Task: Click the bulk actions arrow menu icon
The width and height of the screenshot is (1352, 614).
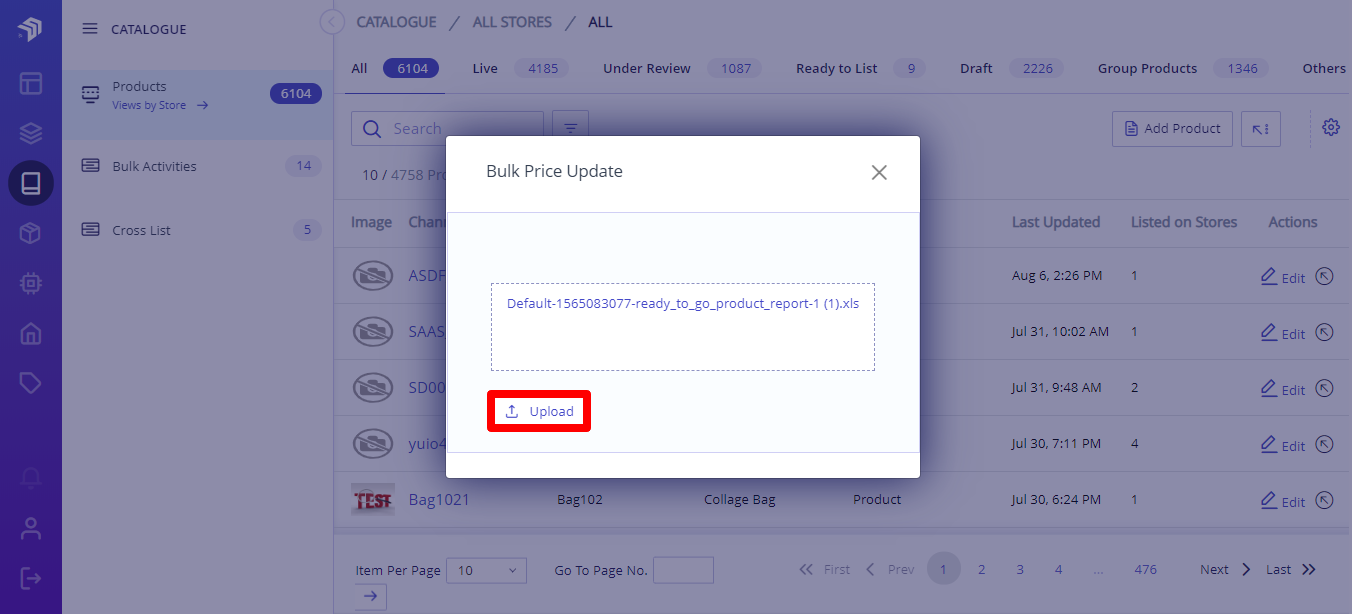Action: pos(1261,128)
